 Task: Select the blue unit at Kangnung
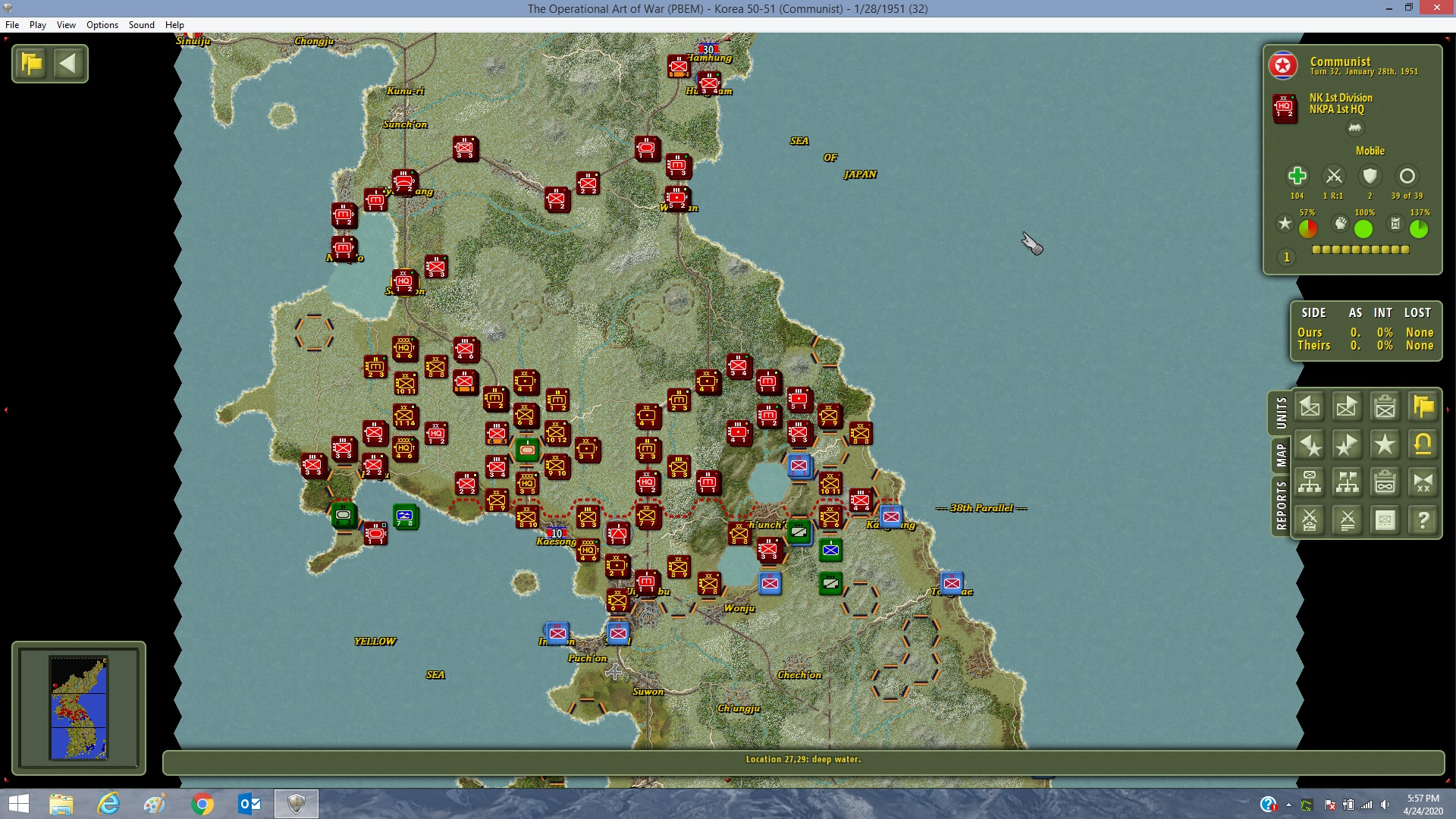coord(891,517)
